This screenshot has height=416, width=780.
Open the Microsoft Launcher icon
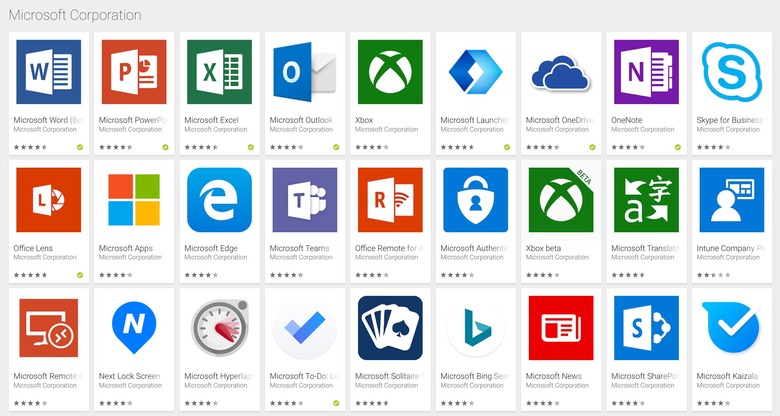click(x=476, y=72)
